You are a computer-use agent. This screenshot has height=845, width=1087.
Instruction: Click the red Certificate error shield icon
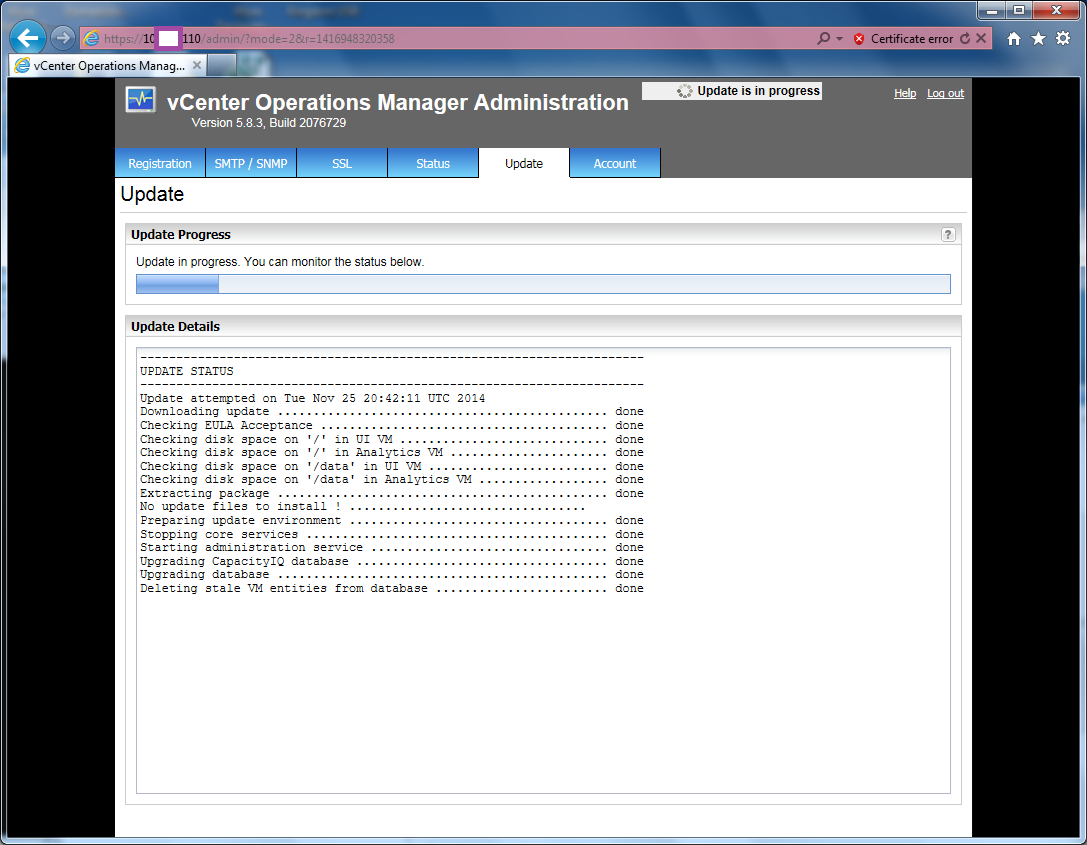(859, 39)
